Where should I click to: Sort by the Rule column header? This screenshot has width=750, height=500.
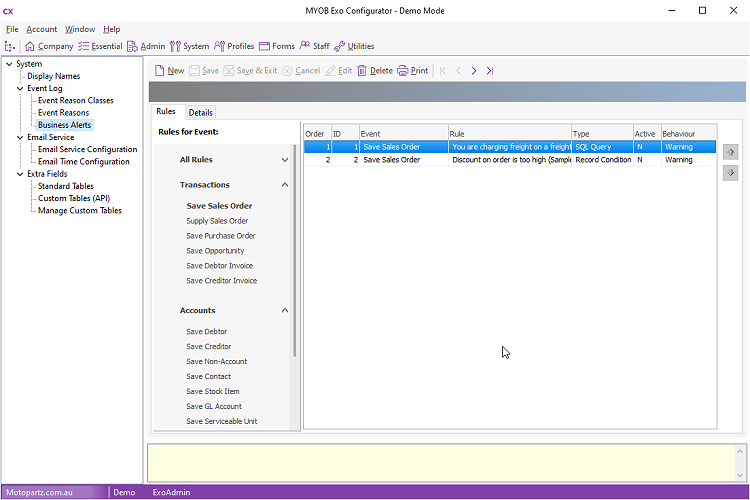point(509,134)
